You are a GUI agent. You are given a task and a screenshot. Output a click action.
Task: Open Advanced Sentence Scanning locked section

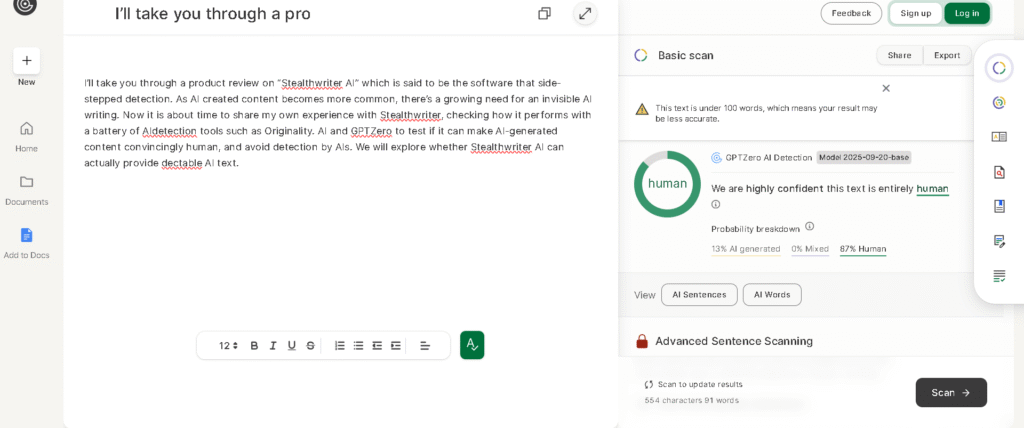click(x=733, y=341)
